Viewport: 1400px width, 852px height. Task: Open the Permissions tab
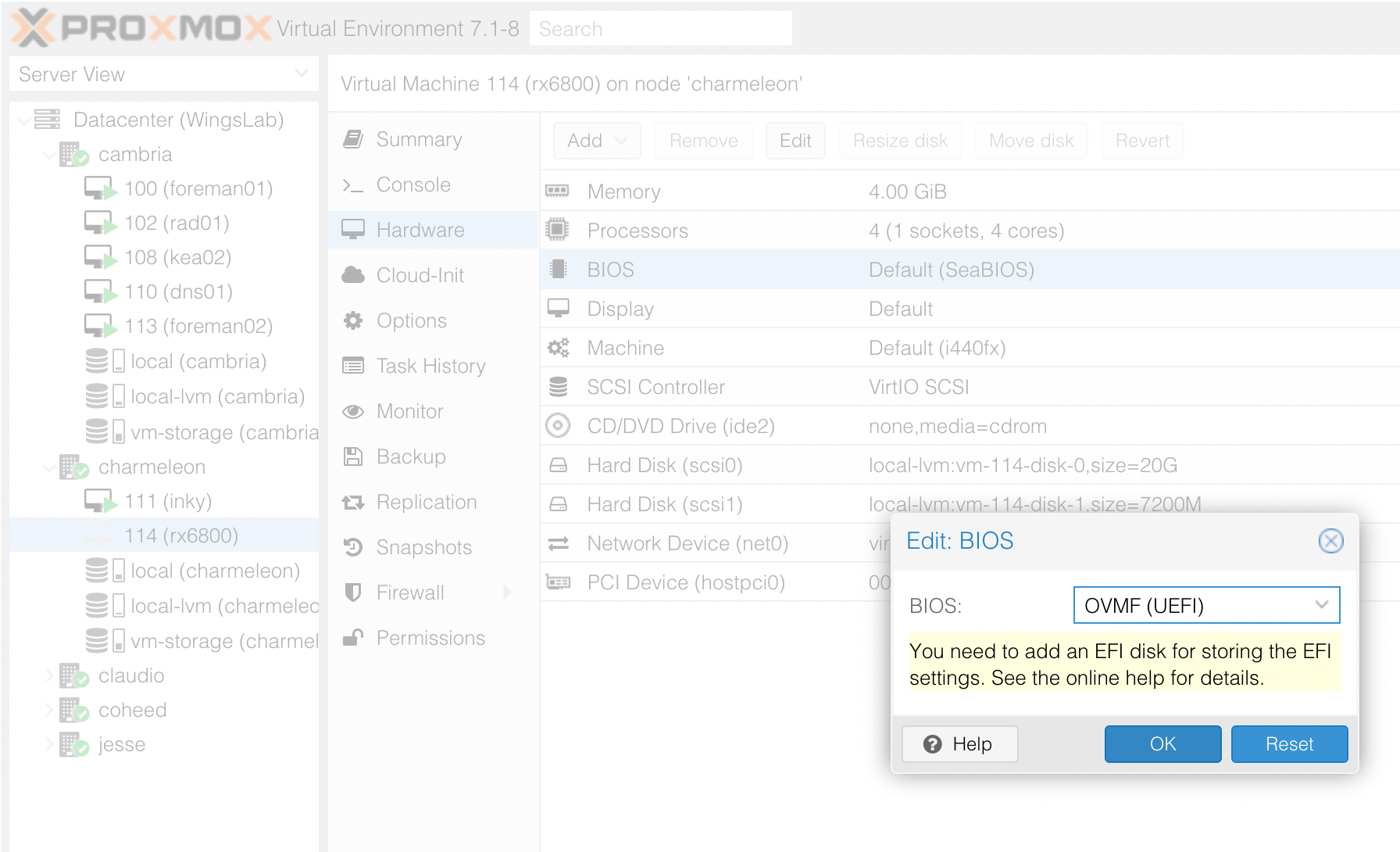click(434, 638)
